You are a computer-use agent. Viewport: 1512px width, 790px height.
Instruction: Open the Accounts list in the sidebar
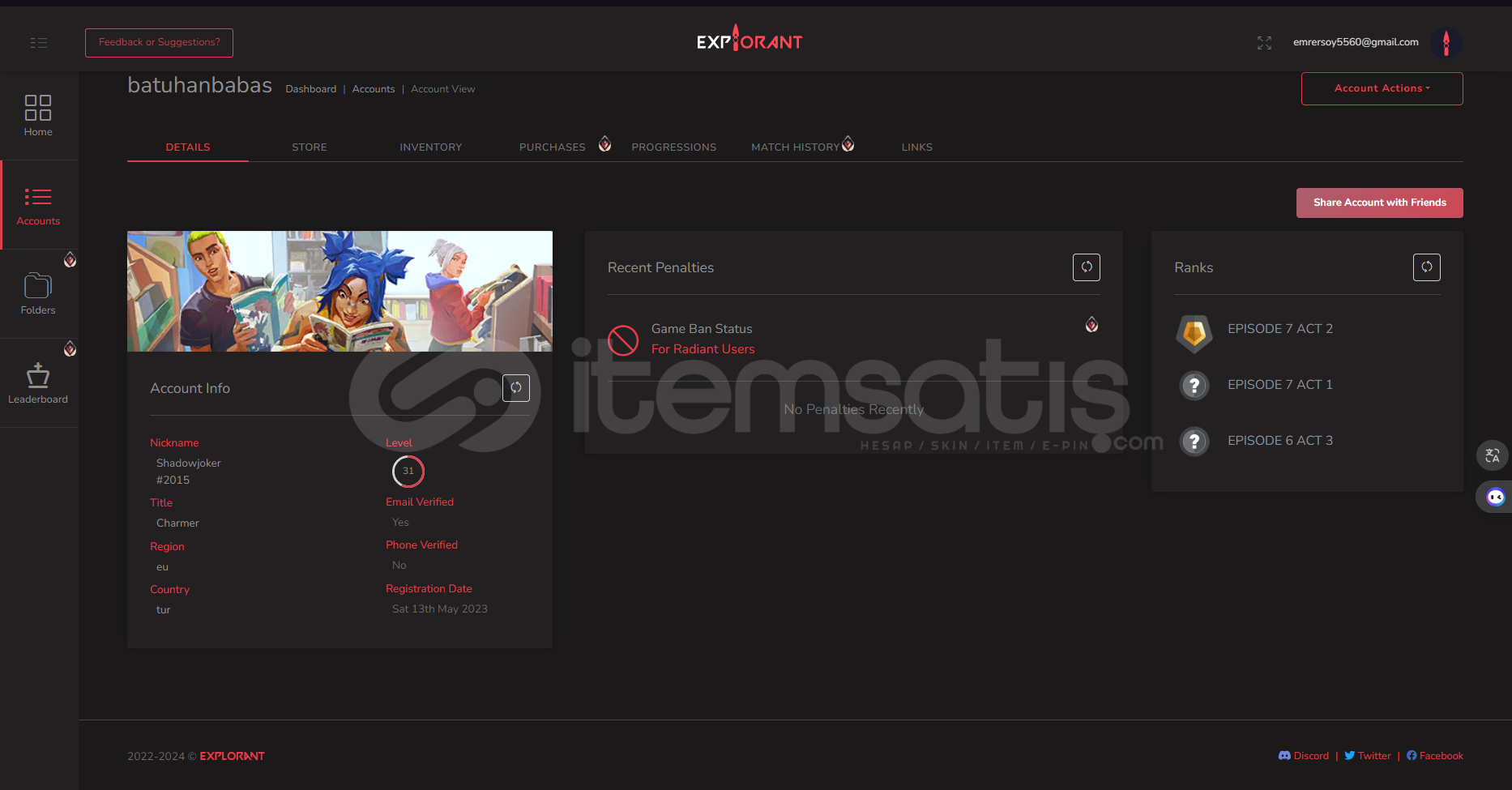click(x=38, y=206)
